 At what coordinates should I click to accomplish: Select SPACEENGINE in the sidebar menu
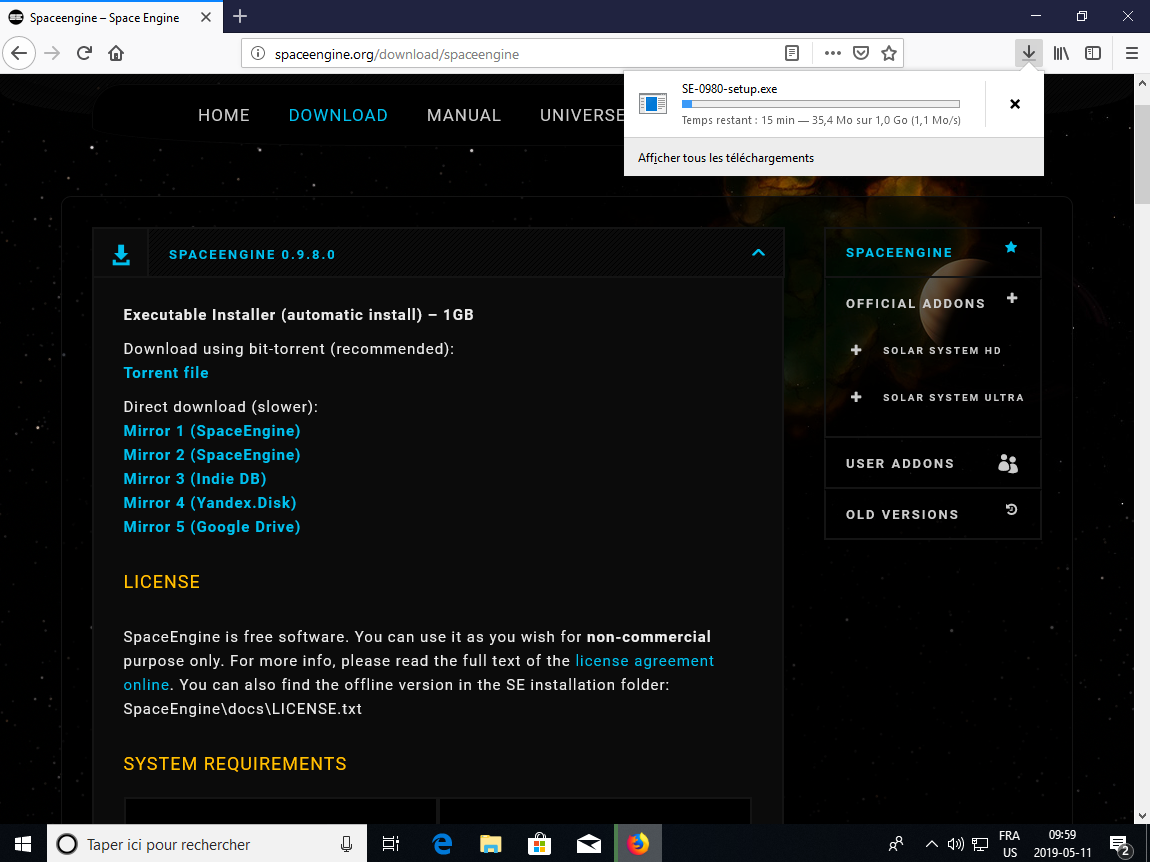(899, 252)
